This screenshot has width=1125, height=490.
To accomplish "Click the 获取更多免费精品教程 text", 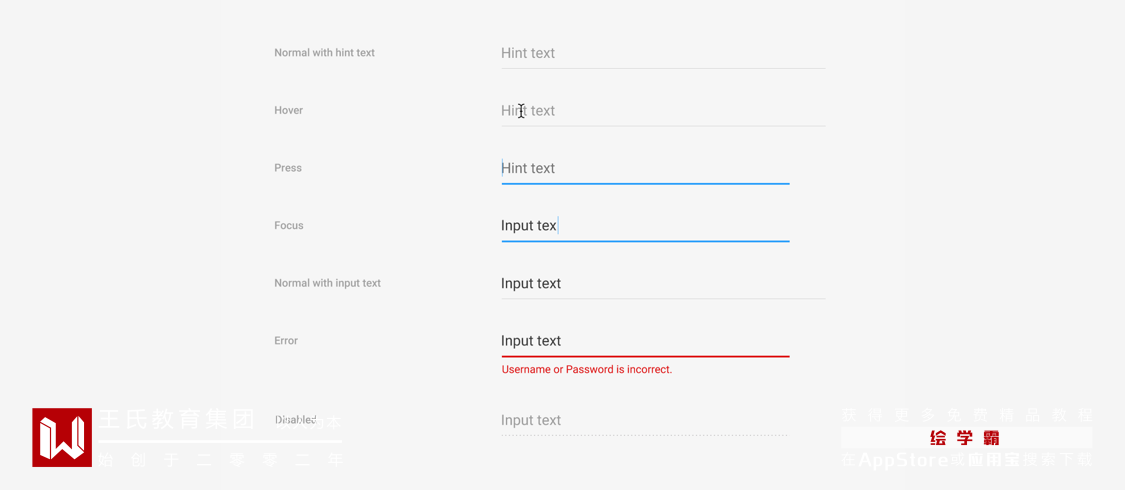I will click(x=966, y=415).
